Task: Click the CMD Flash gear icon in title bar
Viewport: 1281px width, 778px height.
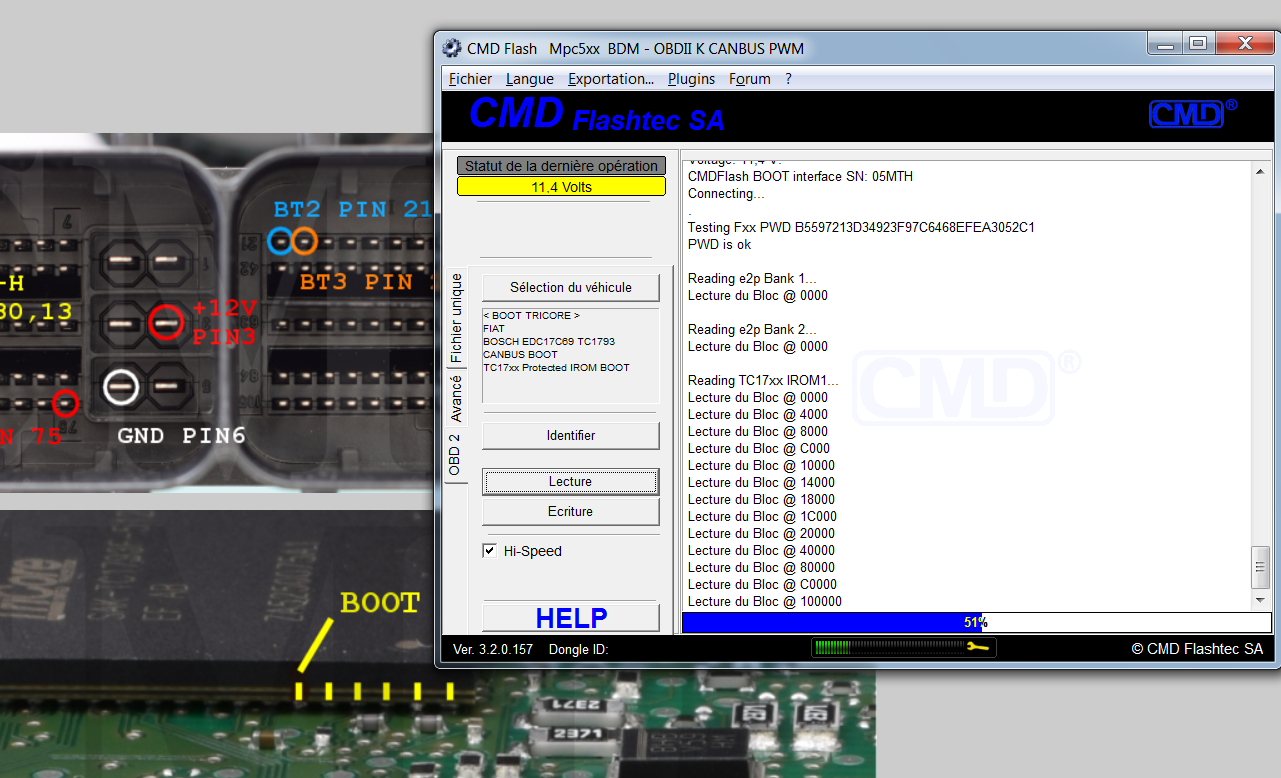Action: [x=452, y=48]
